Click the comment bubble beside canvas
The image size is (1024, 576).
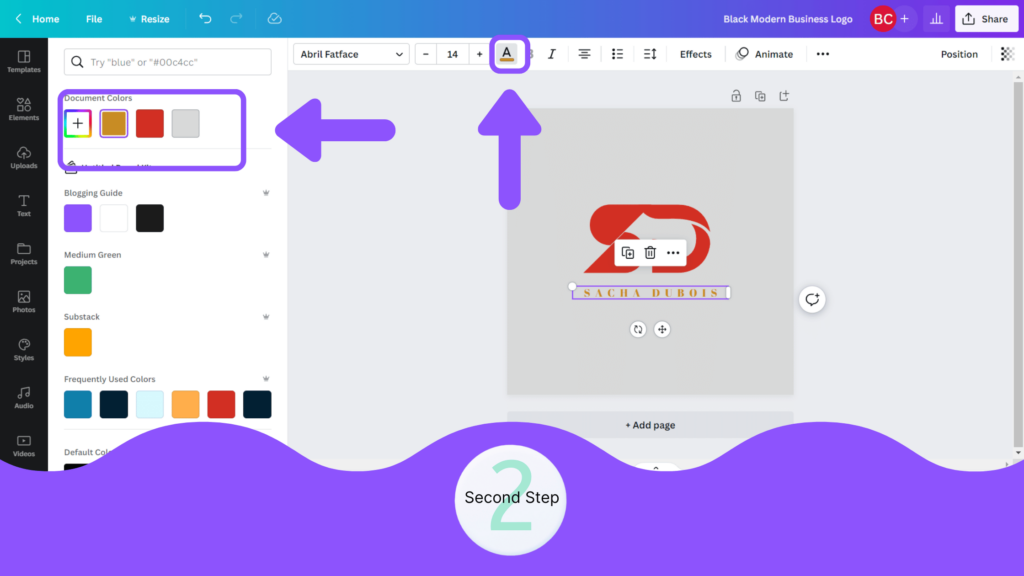click(x=812, y=299)
